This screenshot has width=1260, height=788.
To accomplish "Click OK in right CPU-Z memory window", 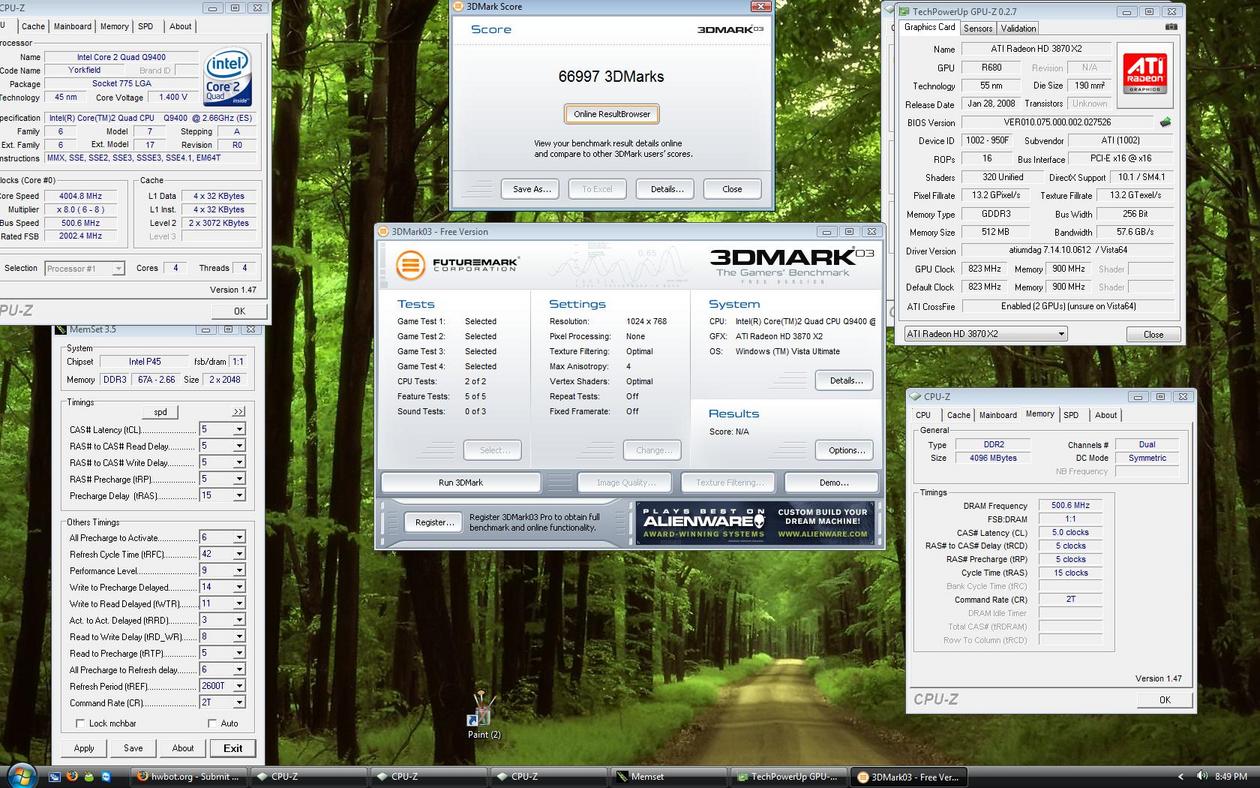I will click(1164, 700).
